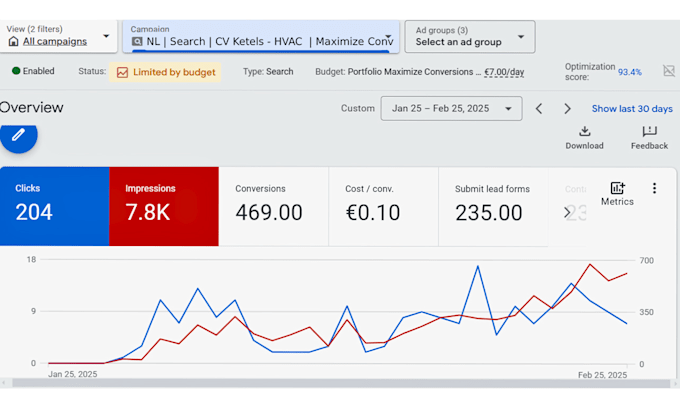Open the Campaign selector dropdown

click(x=261, y=37)
